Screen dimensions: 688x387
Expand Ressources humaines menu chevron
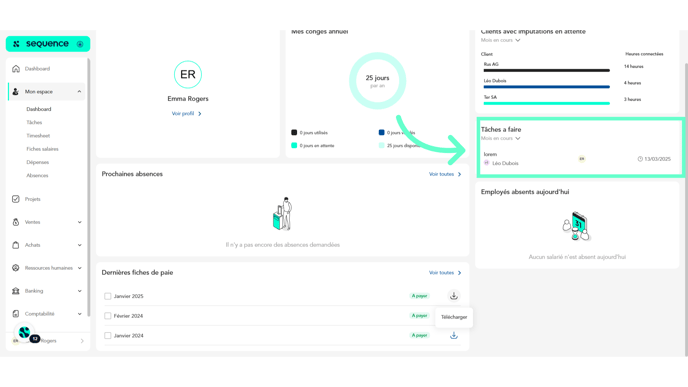[x=79, y=268]
